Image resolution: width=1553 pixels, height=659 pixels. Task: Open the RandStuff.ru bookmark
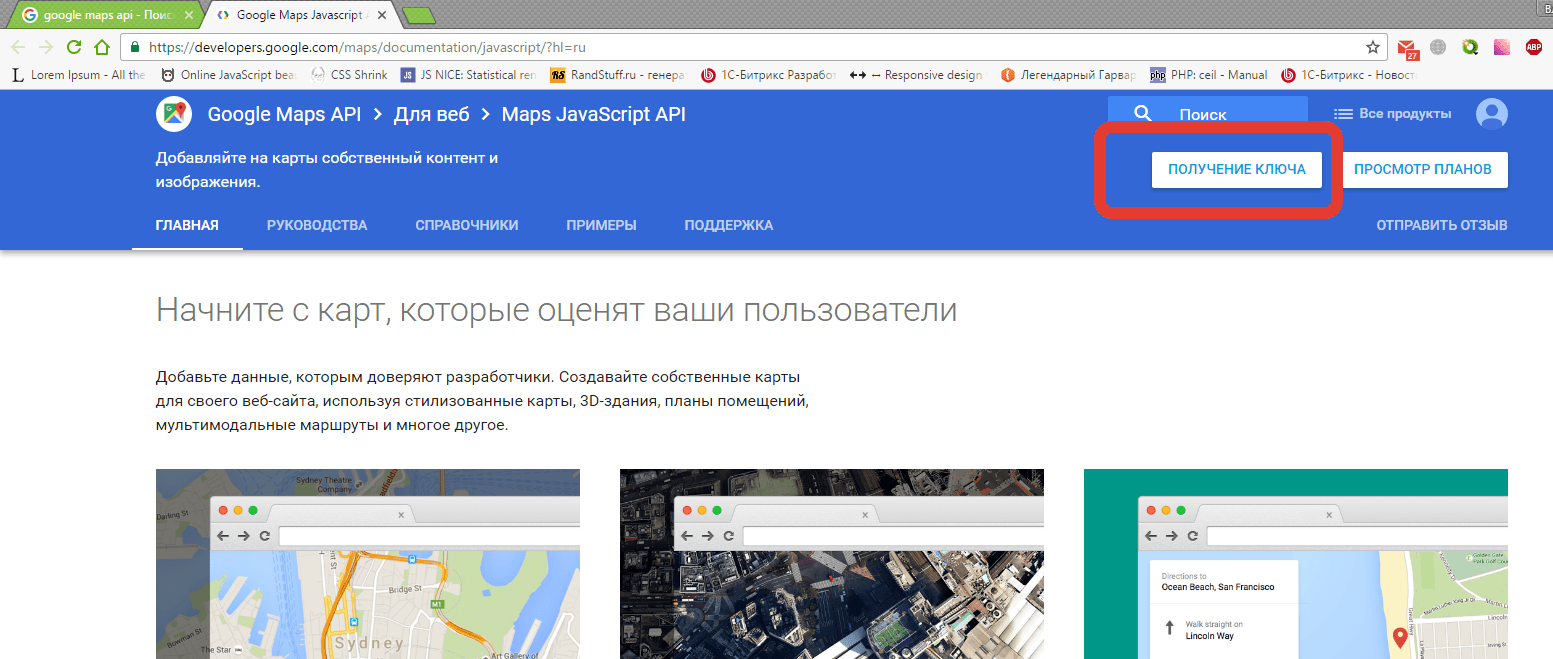618,75
